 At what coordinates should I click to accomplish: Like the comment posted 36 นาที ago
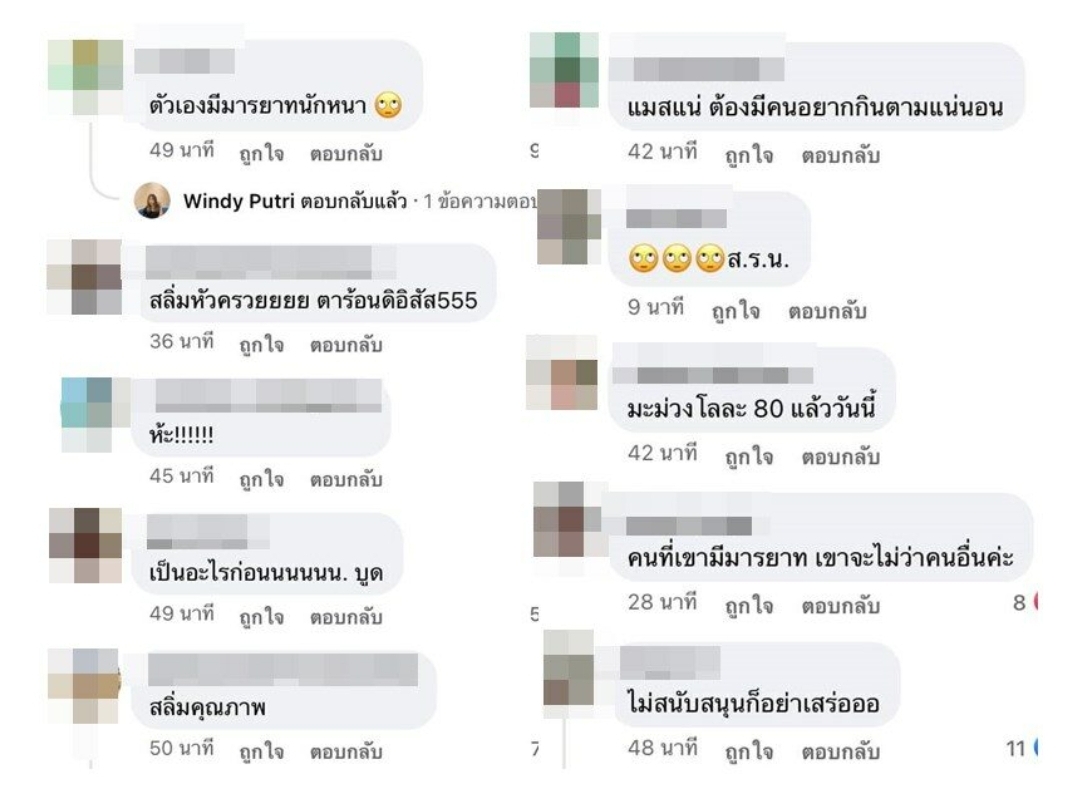[x=261, y=344]
